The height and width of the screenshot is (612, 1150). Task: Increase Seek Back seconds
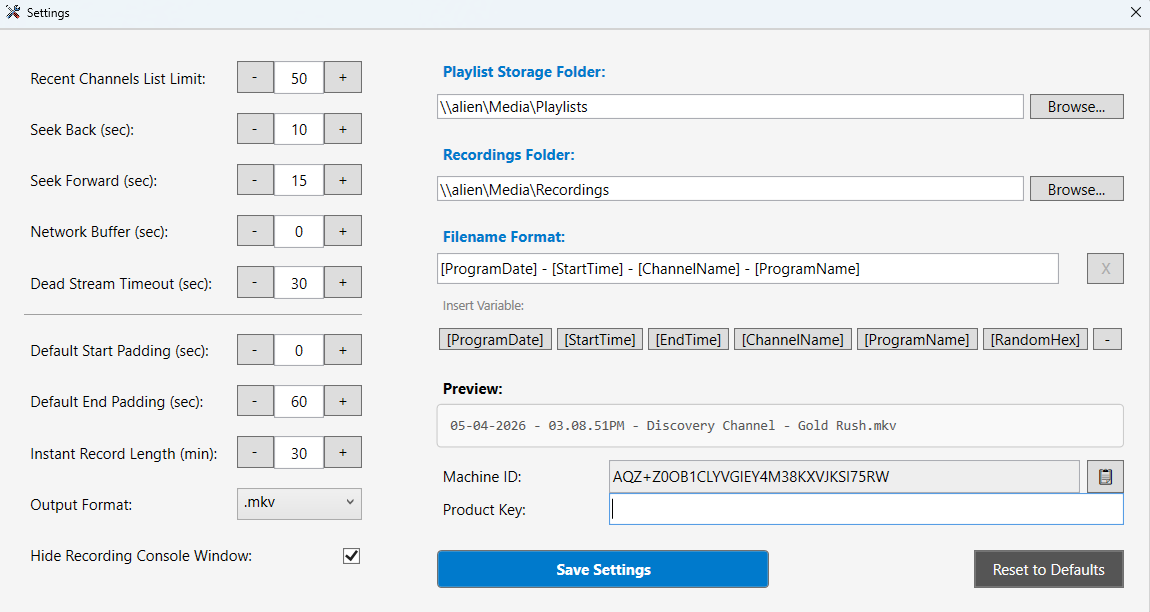(x=343, y=129)
